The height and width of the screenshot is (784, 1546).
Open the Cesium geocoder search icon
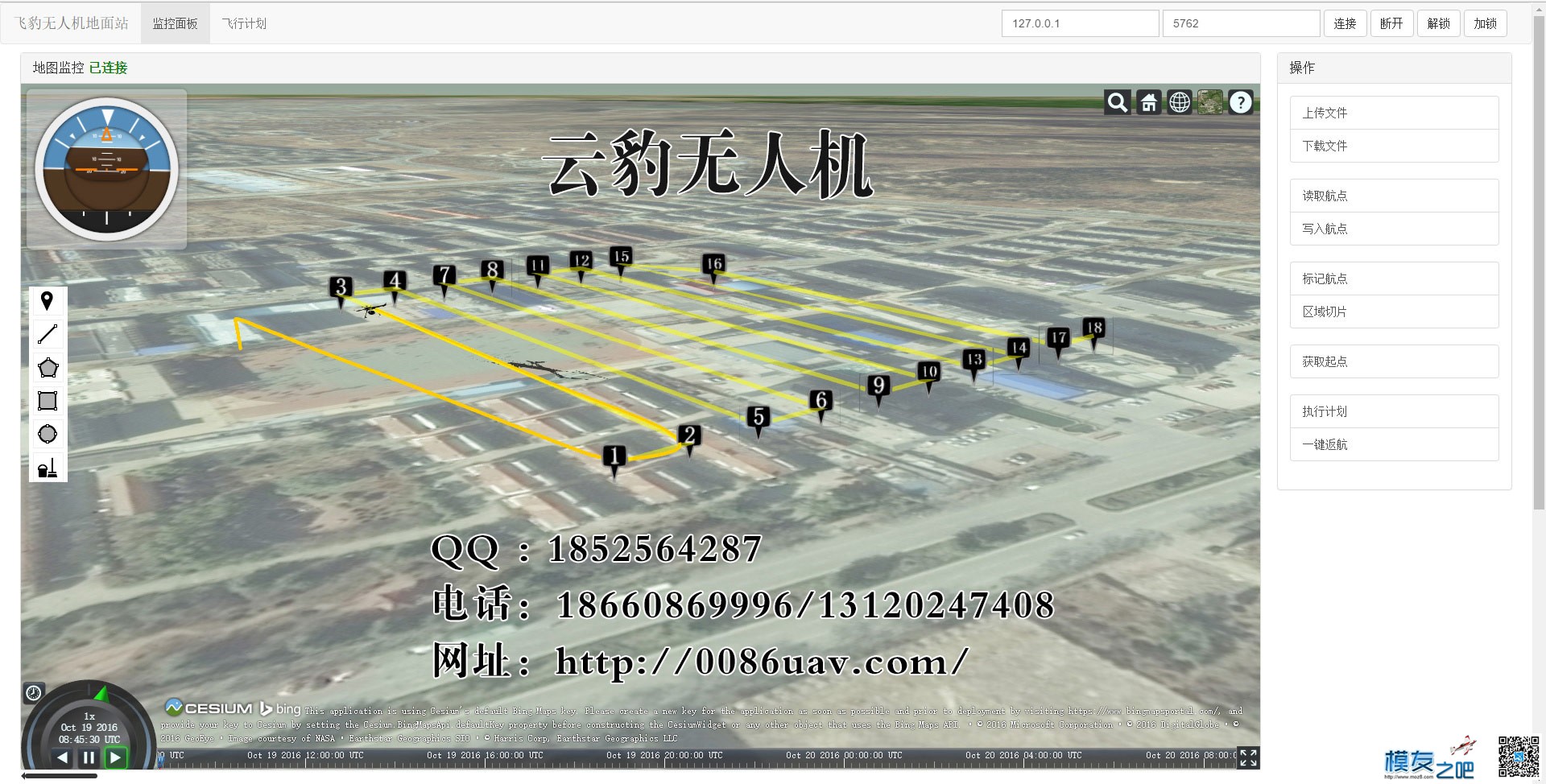(1117, 102)
